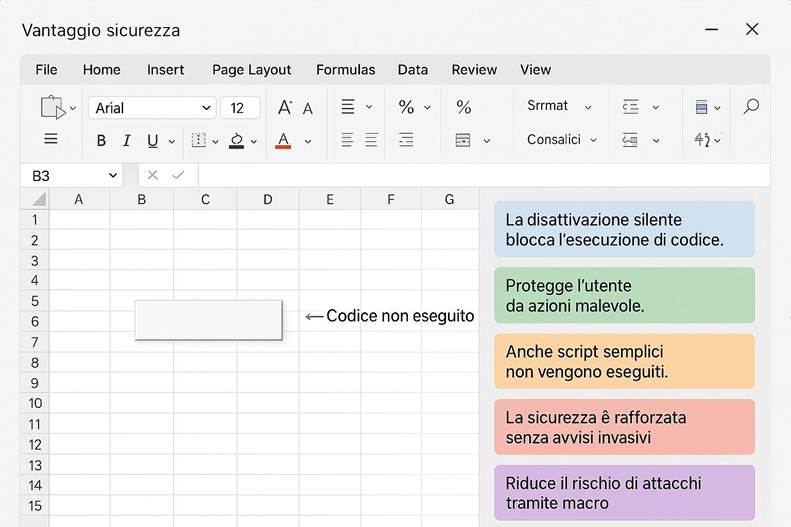Cancel formula entry with the X
Image resolution: width=791 pixels, height=527 pixels.
[x=152, y=175]
